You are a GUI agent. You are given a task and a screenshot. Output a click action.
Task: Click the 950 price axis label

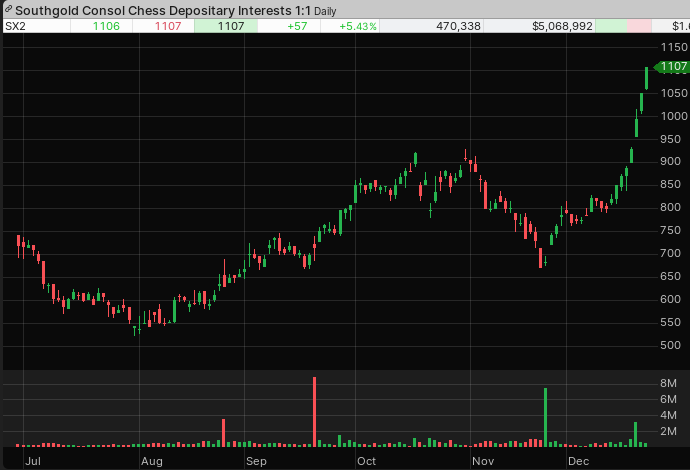point(670,139)
